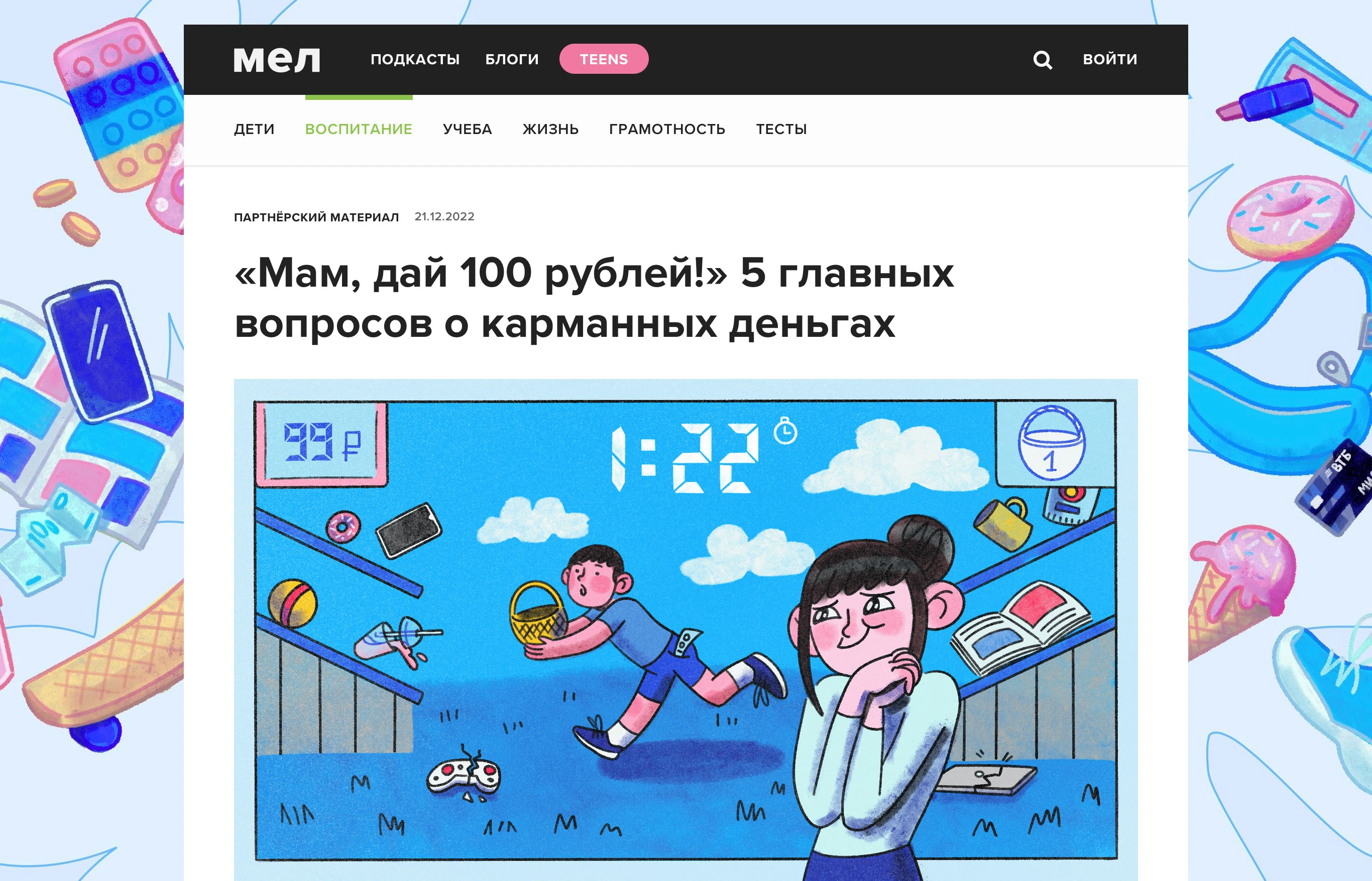Click the search magnifier icon
1372x881 pixels.
coord(1043,60)
